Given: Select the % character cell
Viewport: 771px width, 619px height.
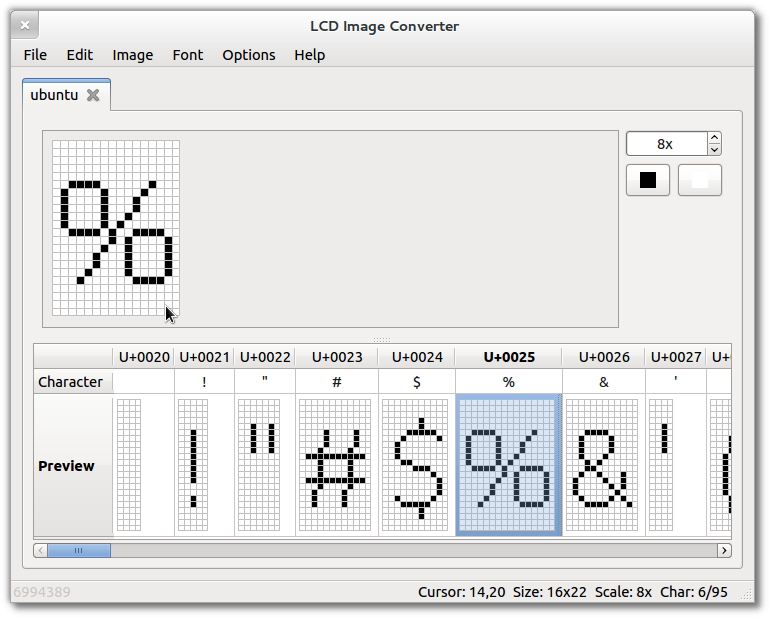Looking at the screenshot, I should tap(509, 382).
